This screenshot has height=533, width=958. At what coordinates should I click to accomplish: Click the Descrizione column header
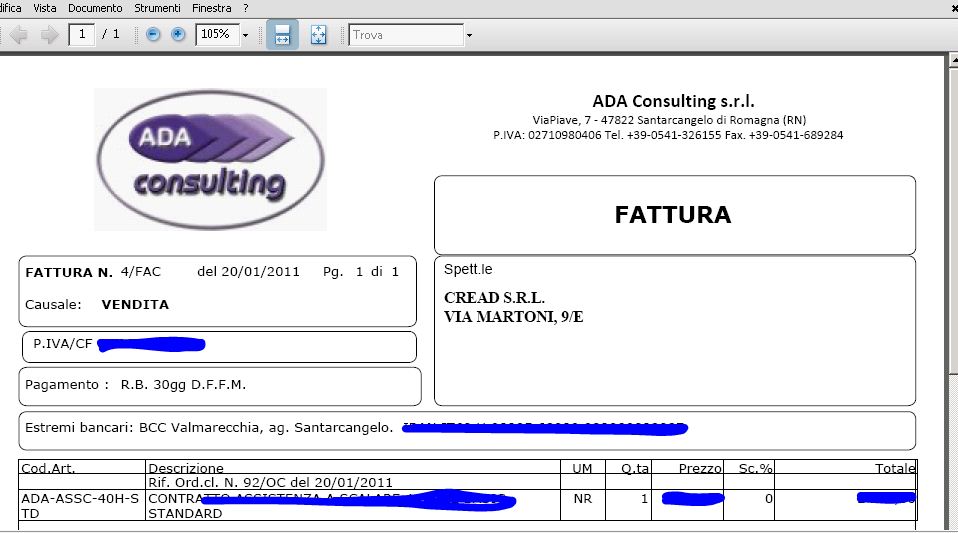pos(186,468)
